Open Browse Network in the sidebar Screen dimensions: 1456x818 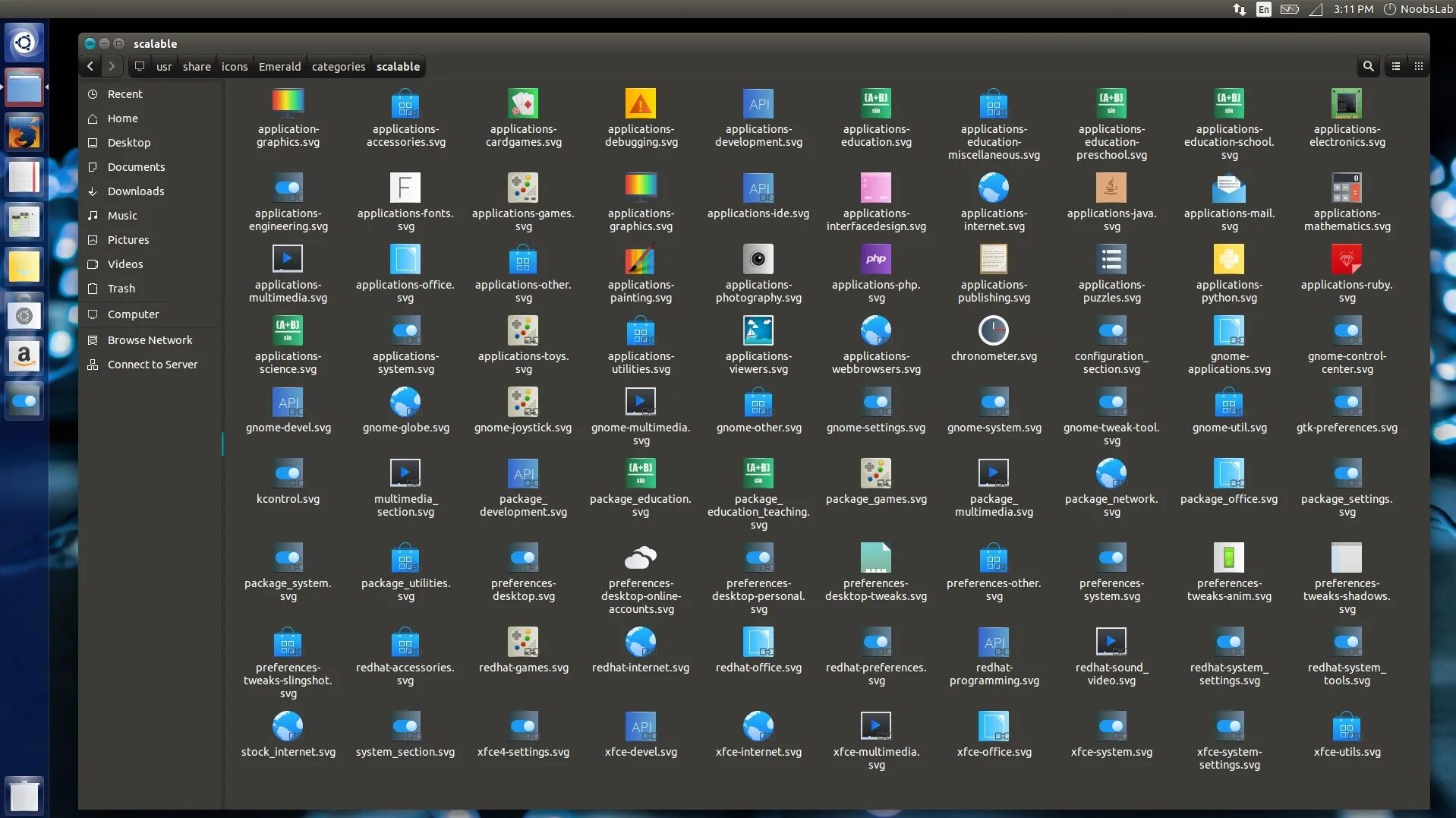pos(150,340)
